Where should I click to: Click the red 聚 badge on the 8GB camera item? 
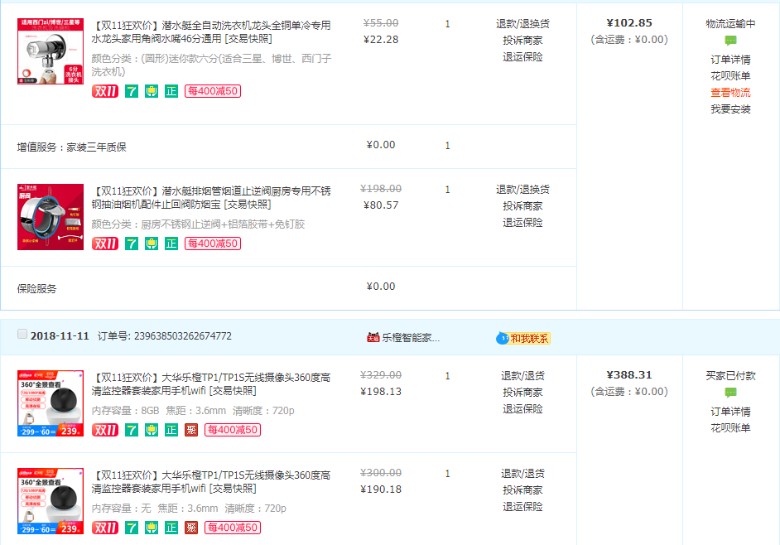pyautogui.click(x=191, y=430)
